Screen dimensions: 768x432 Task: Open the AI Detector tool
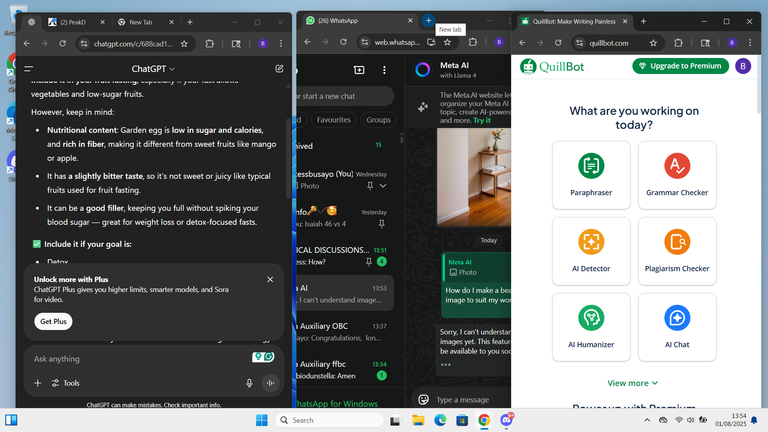pos(591,251)
